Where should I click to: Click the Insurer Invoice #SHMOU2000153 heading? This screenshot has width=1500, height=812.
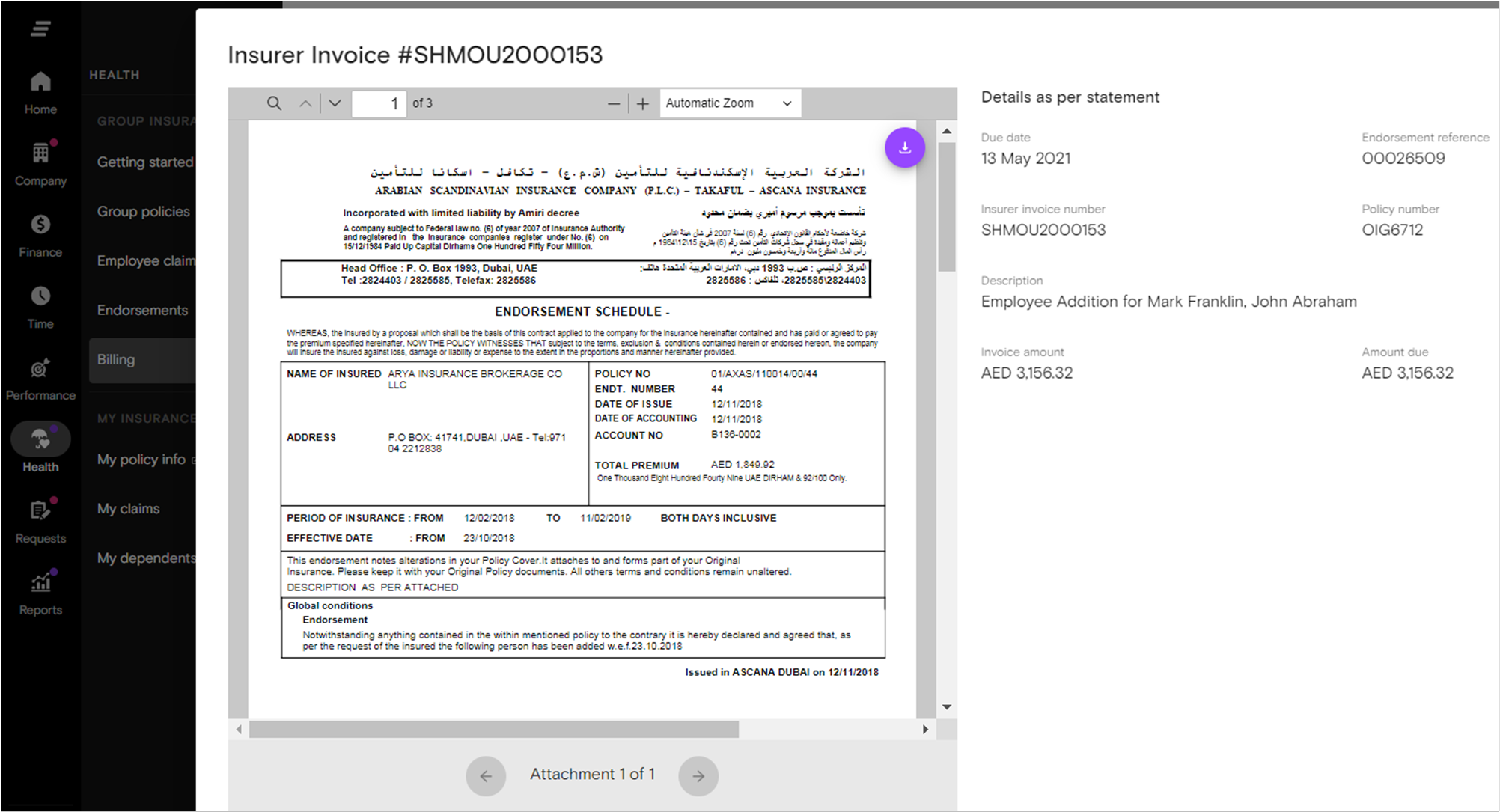(415, 55)
